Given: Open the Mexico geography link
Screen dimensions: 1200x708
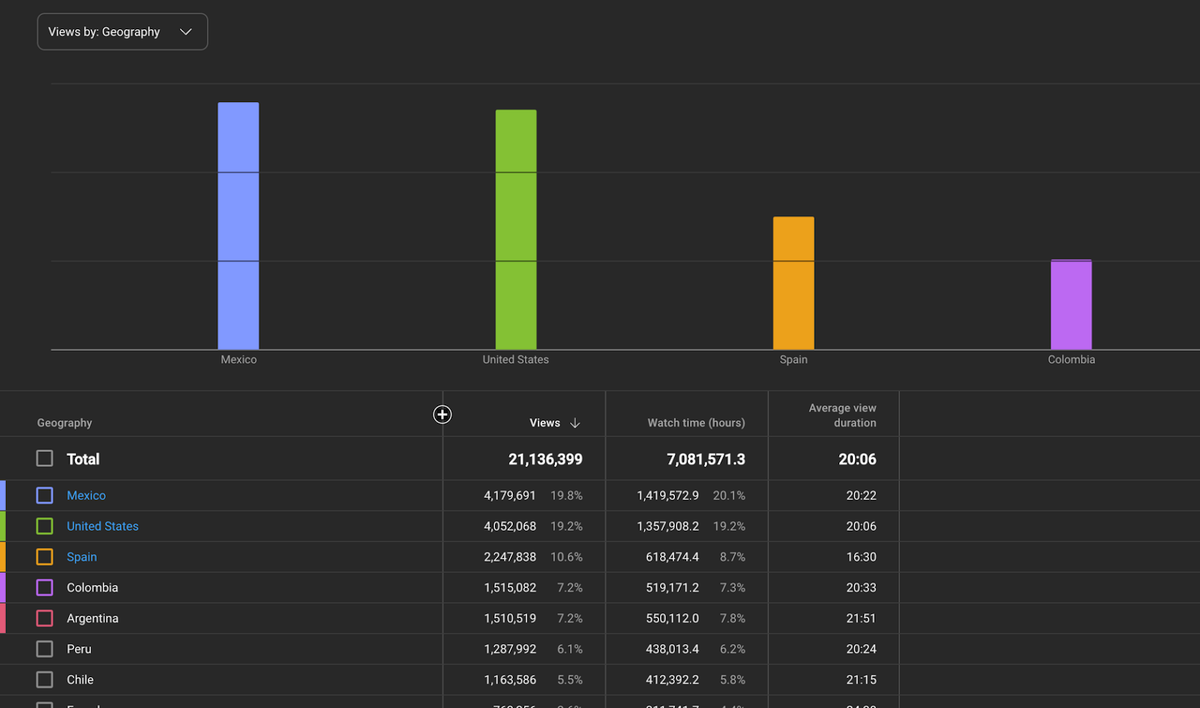Looking at the screenshot, I should pos(86,495).
